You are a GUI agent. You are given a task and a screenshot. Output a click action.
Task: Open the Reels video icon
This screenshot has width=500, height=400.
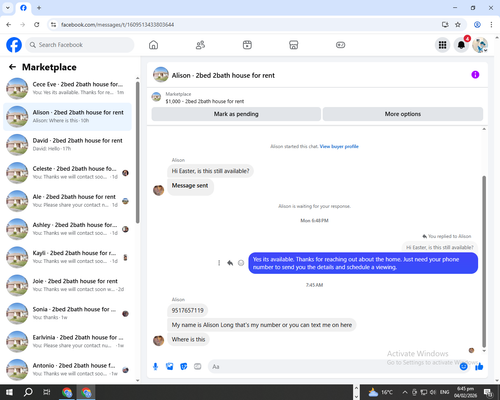pos(247,45)
